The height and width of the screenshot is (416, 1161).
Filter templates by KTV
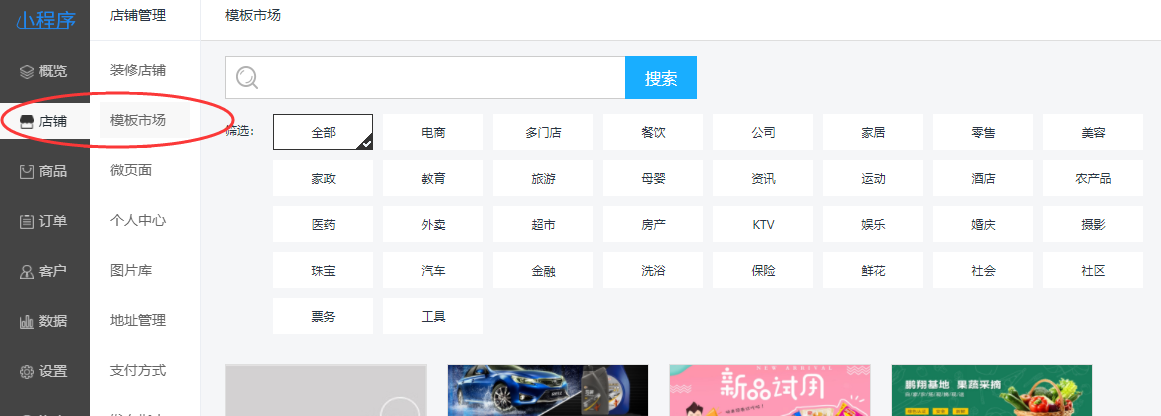(x=763, y=224)
